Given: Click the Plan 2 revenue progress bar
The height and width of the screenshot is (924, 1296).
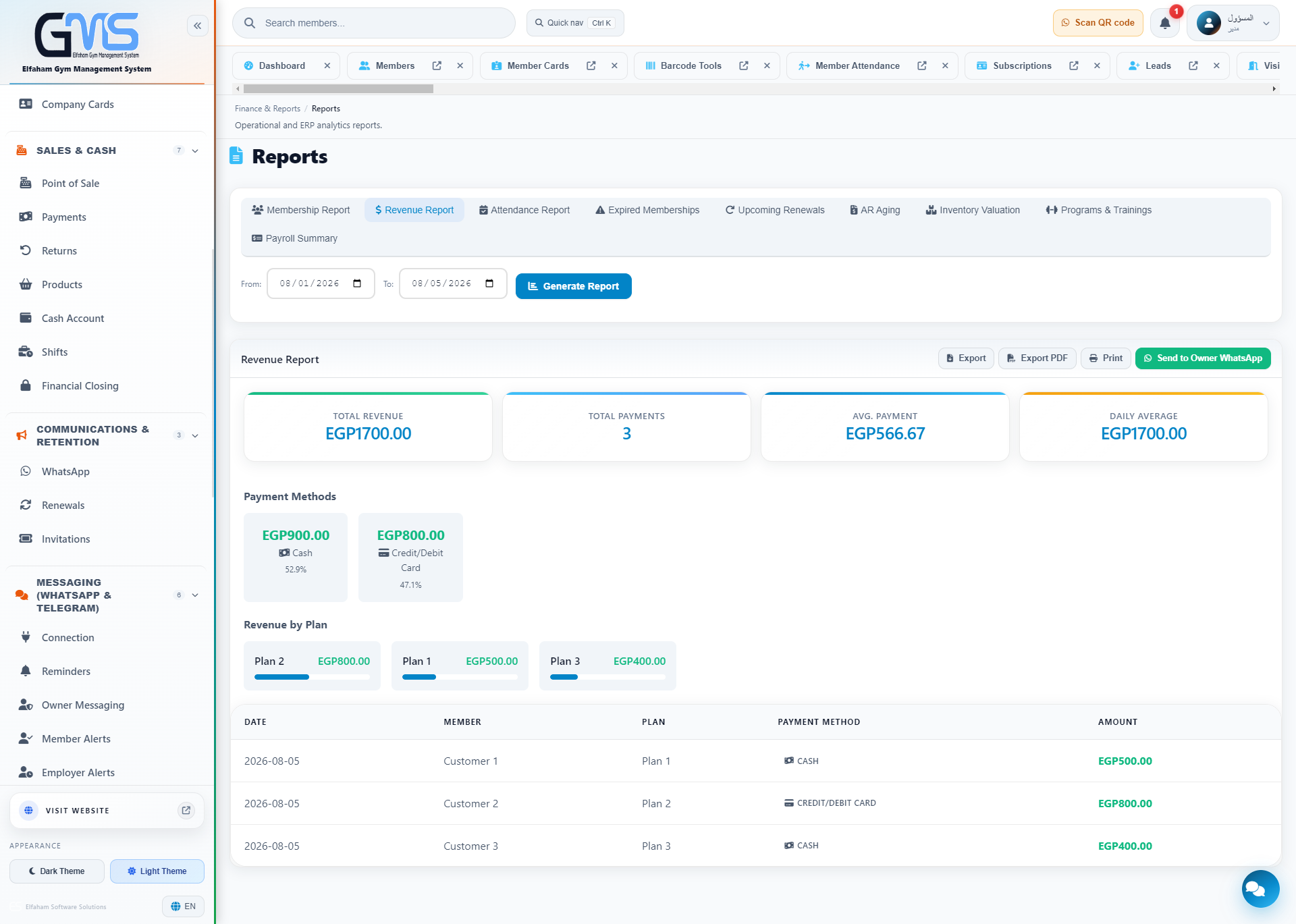Looking at the screenshot, I should tap(312, 677).
